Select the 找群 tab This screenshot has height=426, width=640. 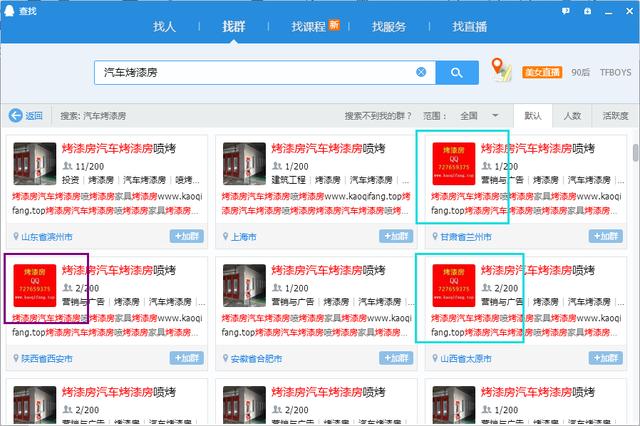click(x=233, y=27)
